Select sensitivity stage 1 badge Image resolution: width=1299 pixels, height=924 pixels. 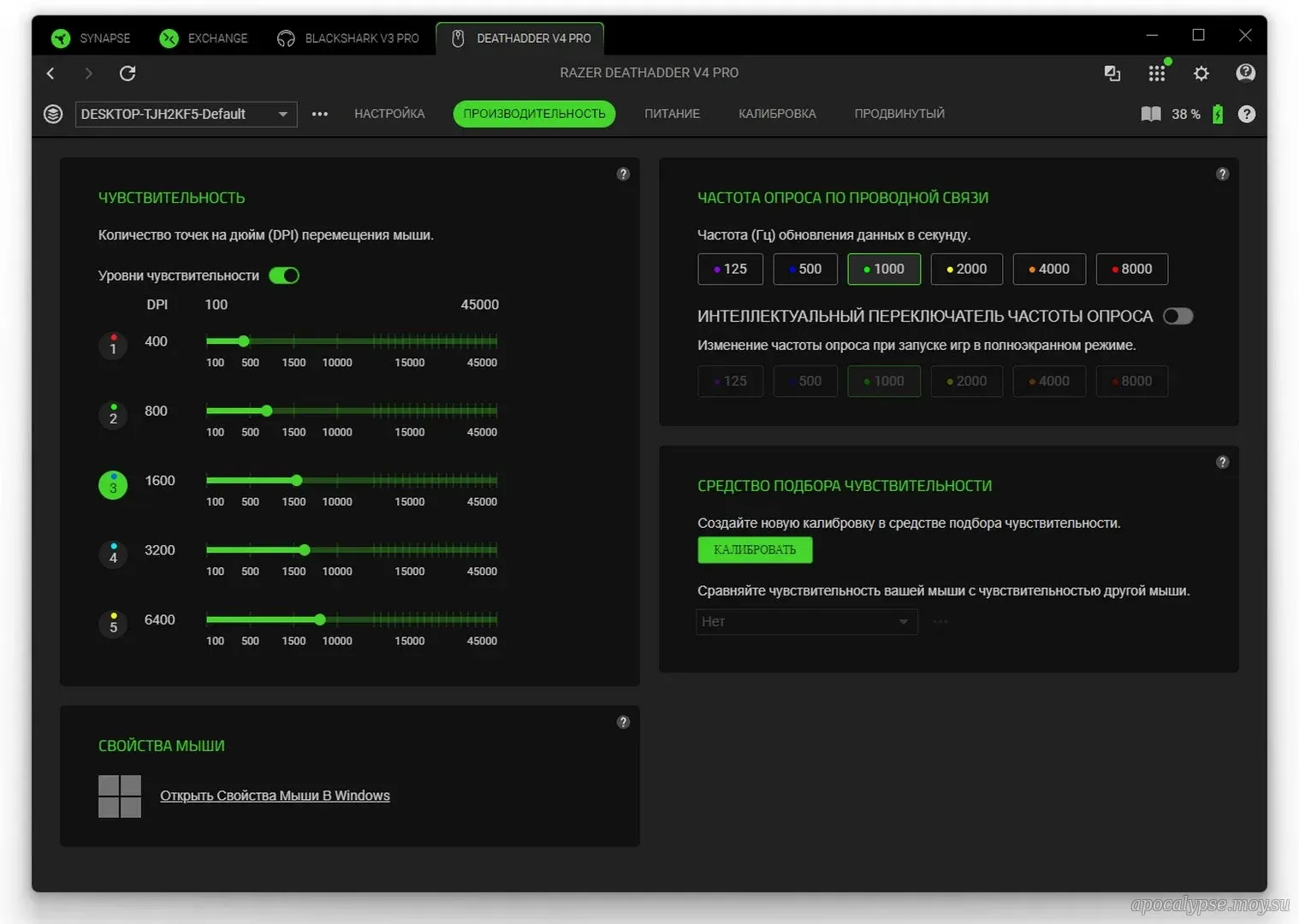[x=113, y=346]
